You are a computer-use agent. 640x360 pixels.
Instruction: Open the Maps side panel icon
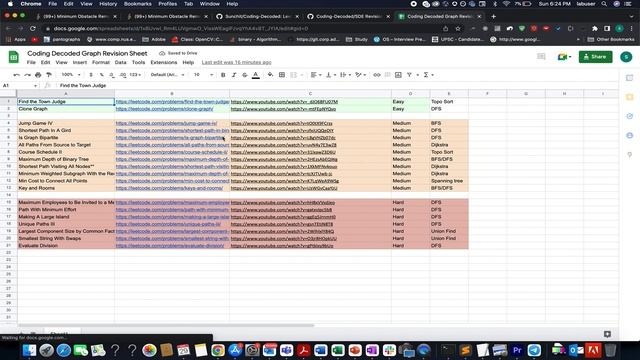(x=629, y=155)
